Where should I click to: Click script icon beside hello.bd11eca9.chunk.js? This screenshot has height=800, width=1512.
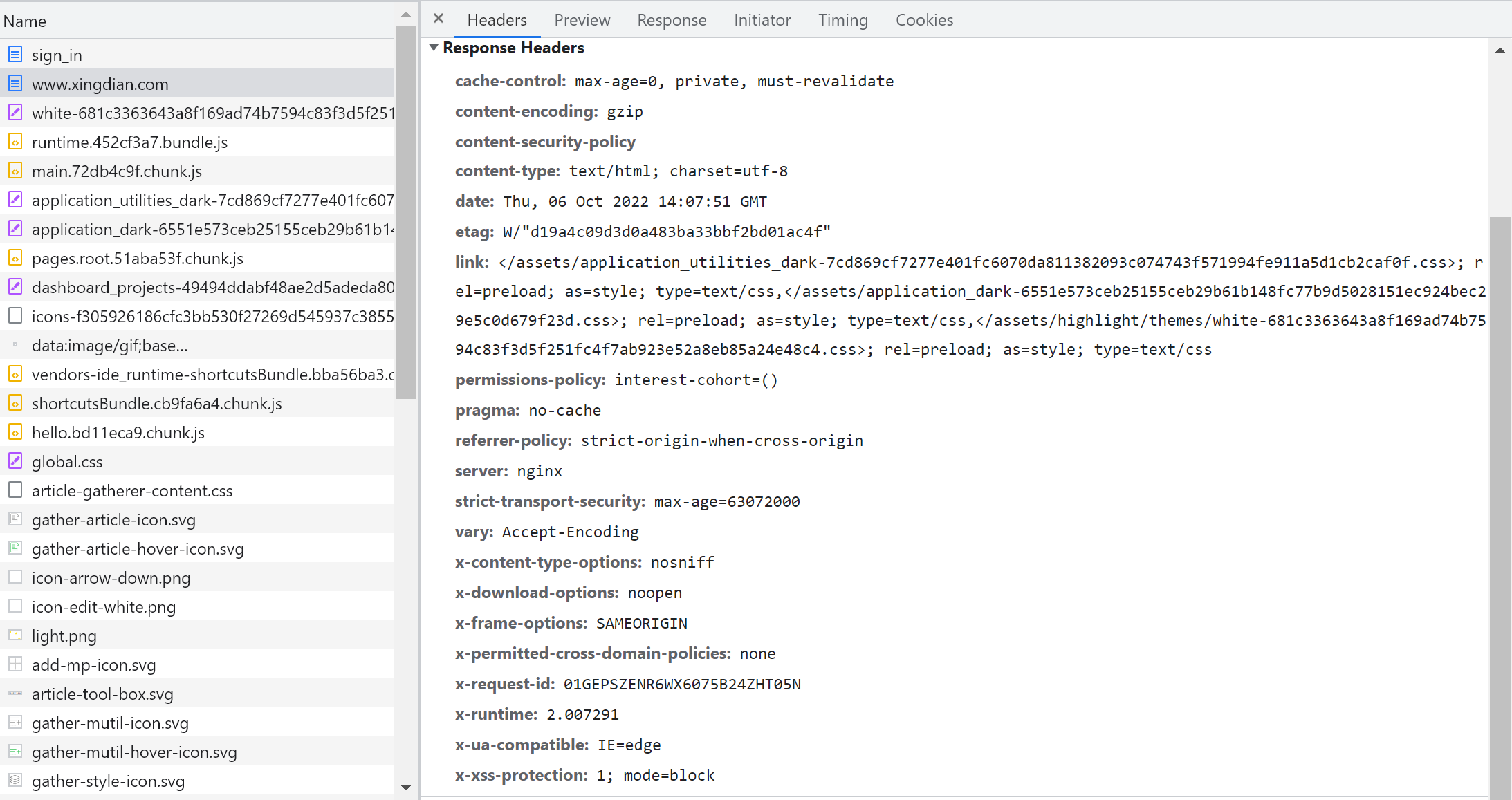pyautogui.click(x=15, y=432)
